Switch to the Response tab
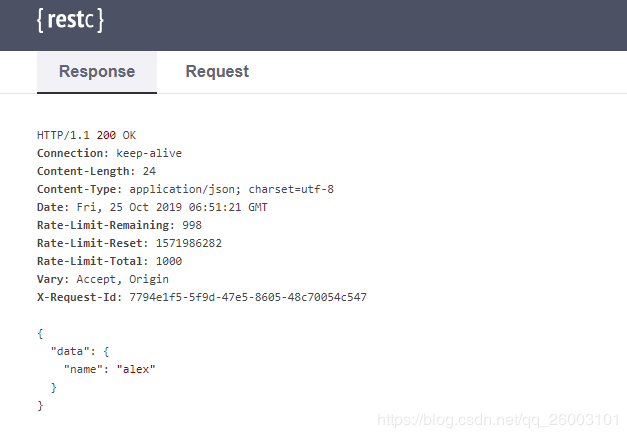627x438 pixels. point(97,72)
